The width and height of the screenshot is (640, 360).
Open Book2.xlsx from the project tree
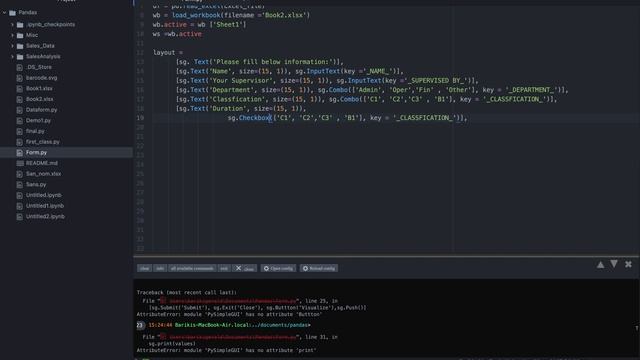(x=40, y=99)
